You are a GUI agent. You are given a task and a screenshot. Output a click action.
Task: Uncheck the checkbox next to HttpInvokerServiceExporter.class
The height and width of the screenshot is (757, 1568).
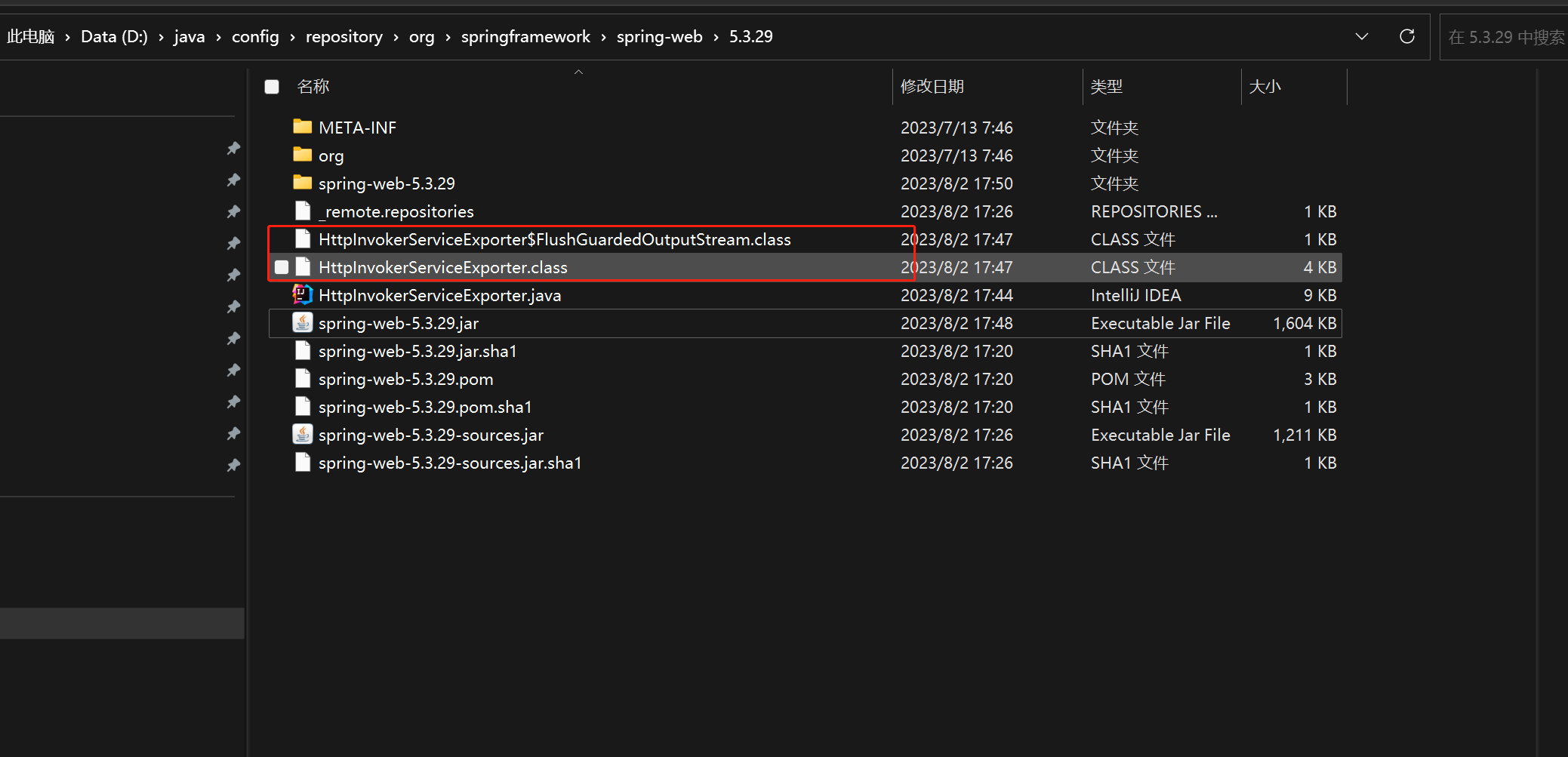click(282, 267)
